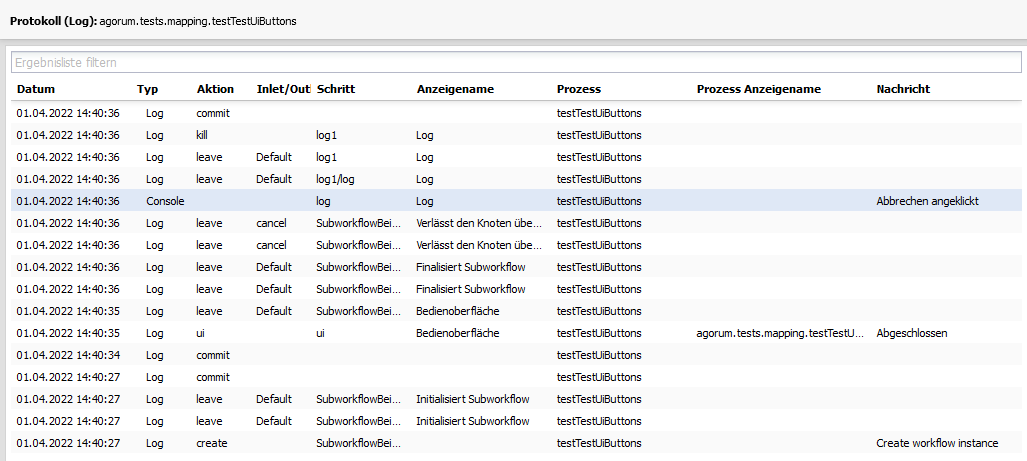Select the row with Abgeschlossen message
This screenshot has width=1027, height=461.
tap(516, 333)
